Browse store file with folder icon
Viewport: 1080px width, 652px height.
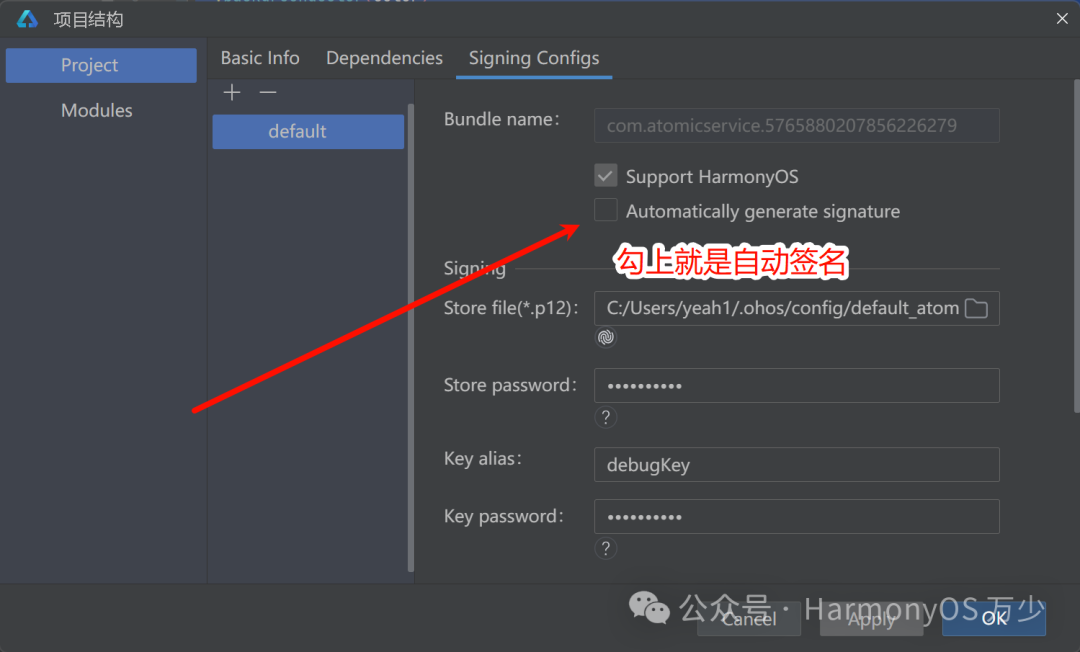[x=976, y=308]
